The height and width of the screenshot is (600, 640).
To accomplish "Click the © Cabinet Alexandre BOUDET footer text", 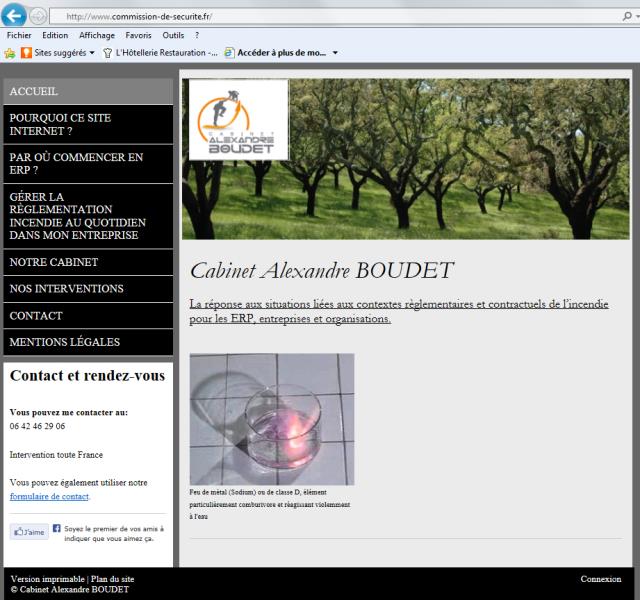I will click(70, 589).
